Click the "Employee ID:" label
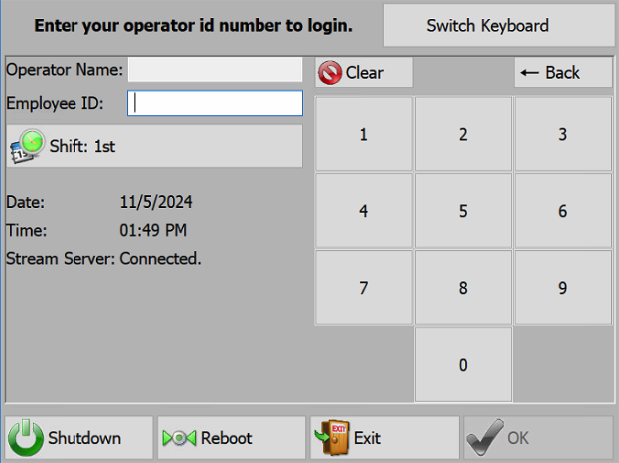The image size is (619, 463). (x=55, y=103)
